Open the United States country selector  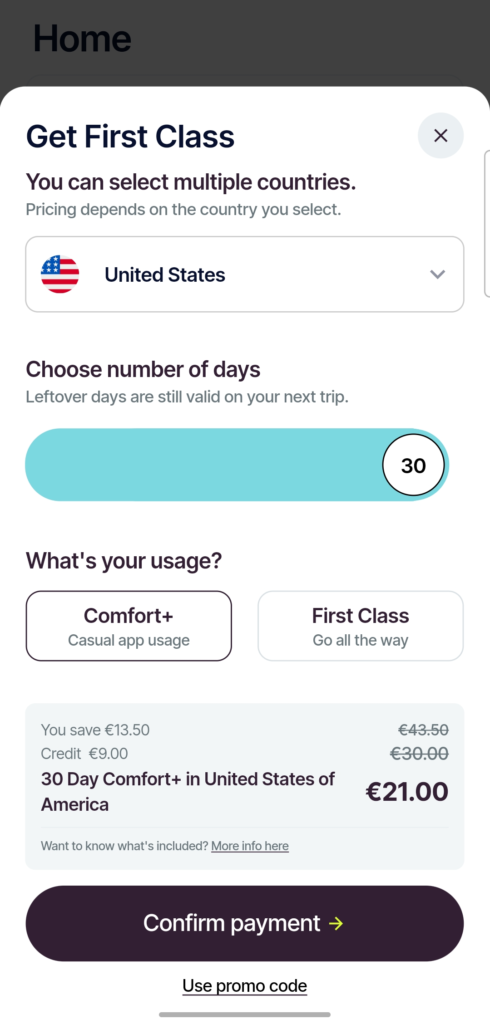point(244,274)
